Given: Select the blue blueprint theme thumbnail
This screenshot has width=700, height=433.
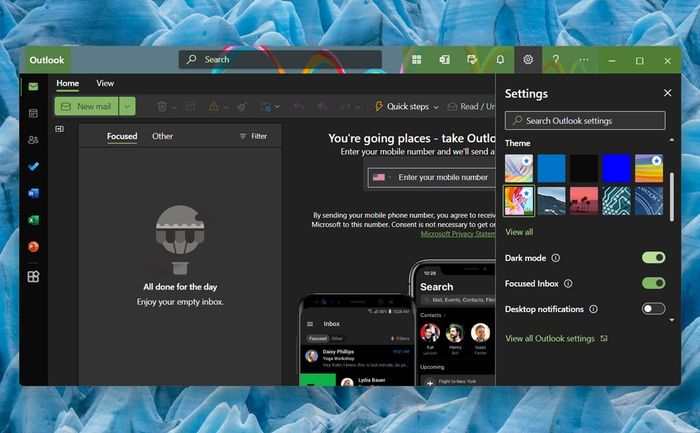Looking at the screenshot, I should pos(649,201).
